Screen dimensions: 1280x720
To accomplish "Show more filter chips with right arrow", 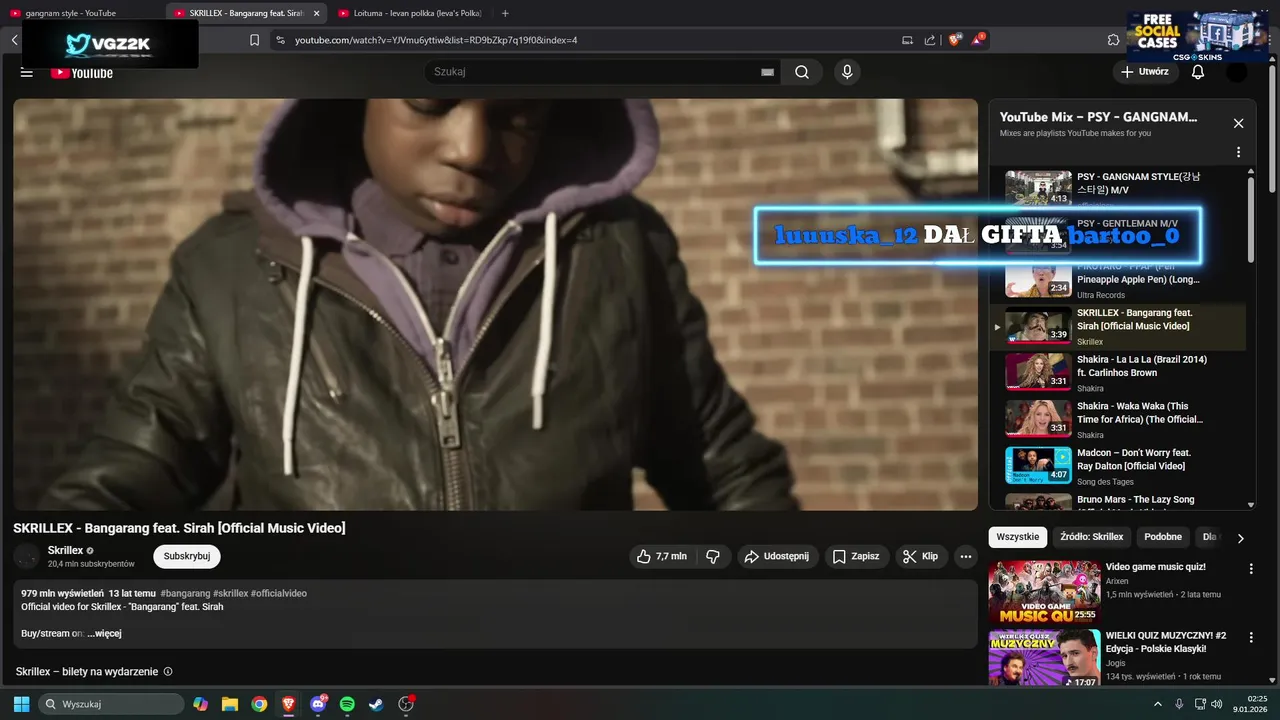I will coord(1240,538).
